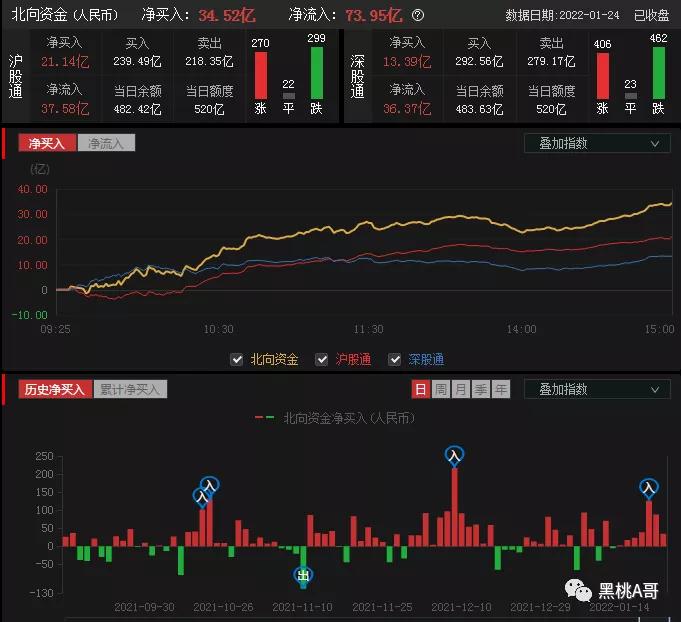The width and height of the screenshot is (681, 622).
Task: Click the 深股通 净买入 value 13.39亿
Action: click(x=407, y=62)
